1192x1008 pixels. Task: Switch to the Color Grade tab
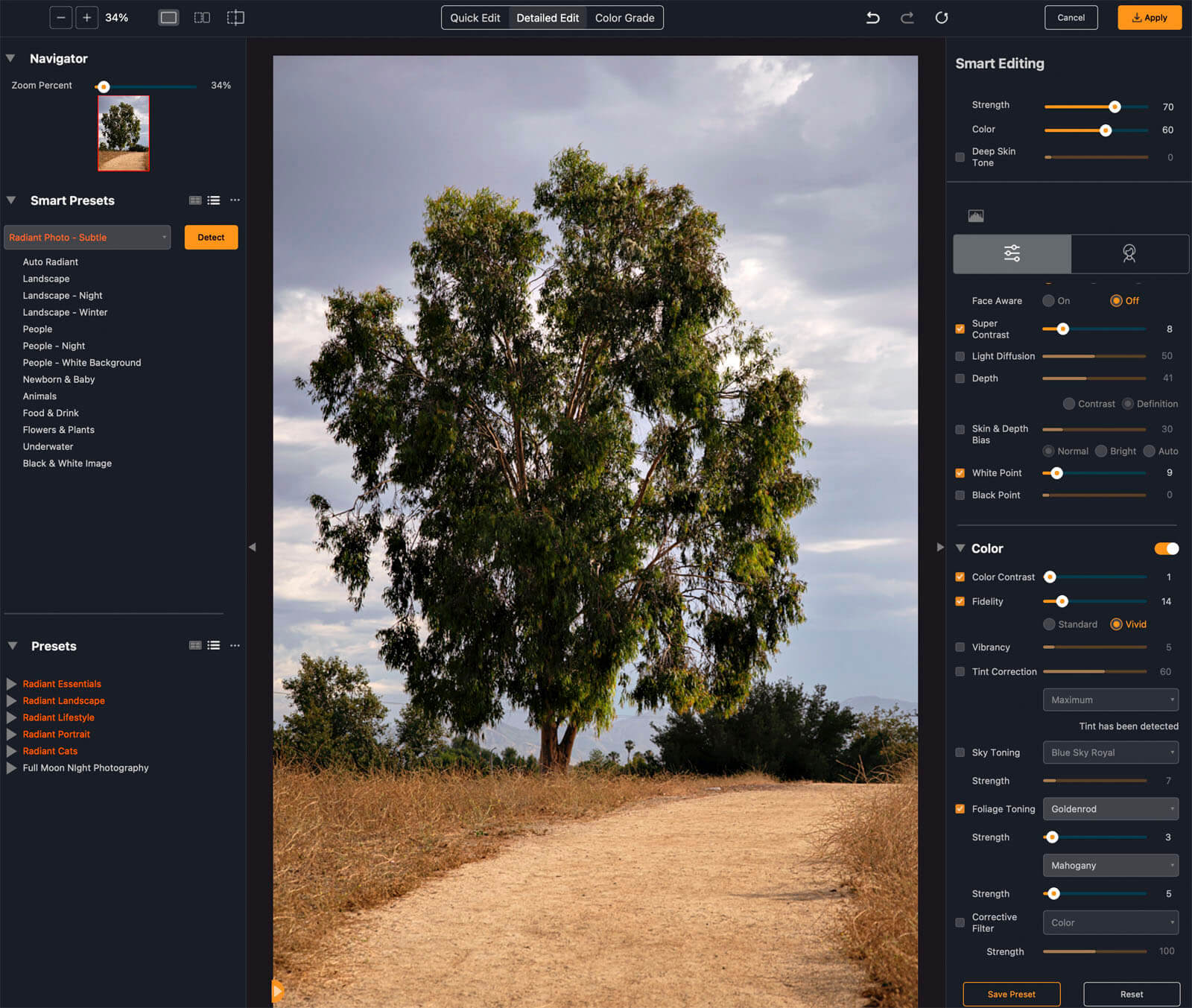624,18
